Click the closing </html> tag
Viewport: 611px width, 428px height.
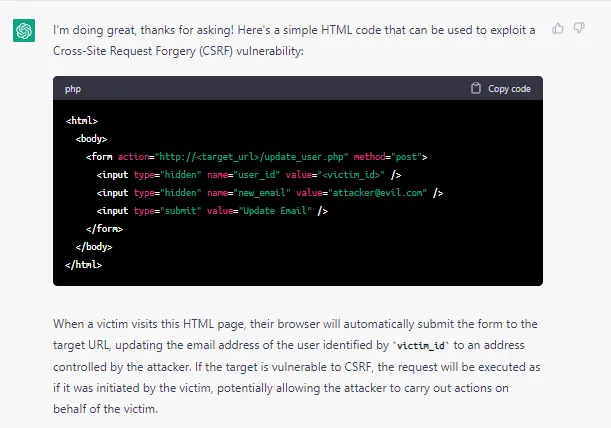click(83, 264)
